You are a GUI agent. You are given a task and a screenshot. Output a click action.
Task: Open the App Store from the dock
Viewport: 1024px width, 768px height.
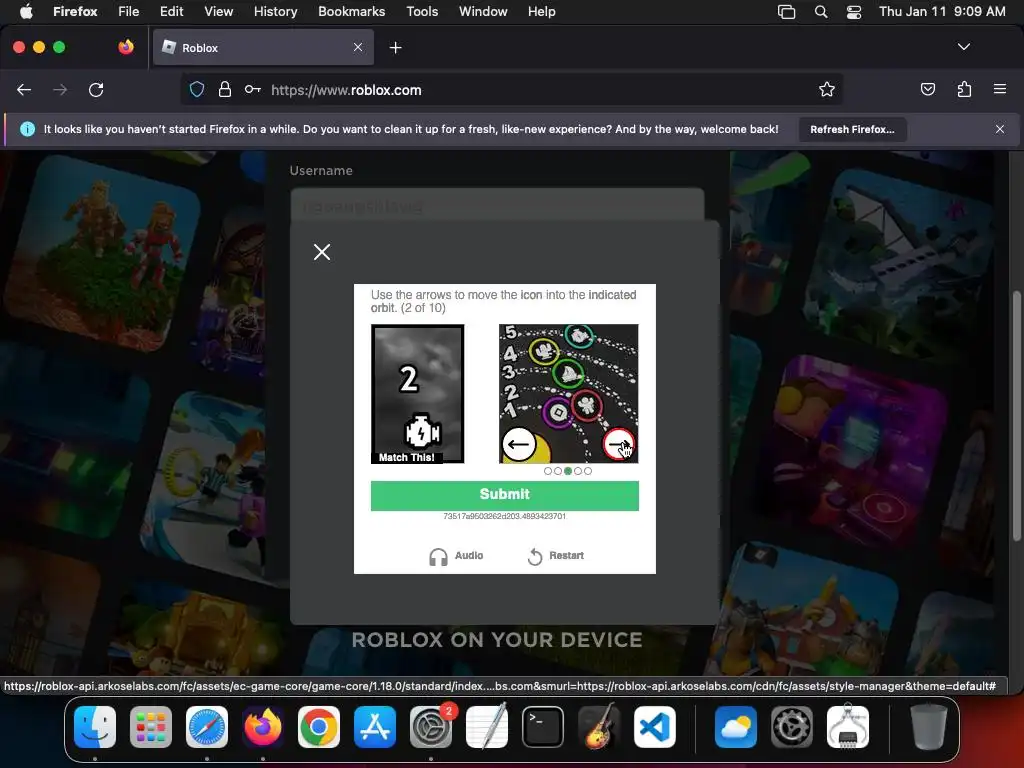(x=375, y=727)
